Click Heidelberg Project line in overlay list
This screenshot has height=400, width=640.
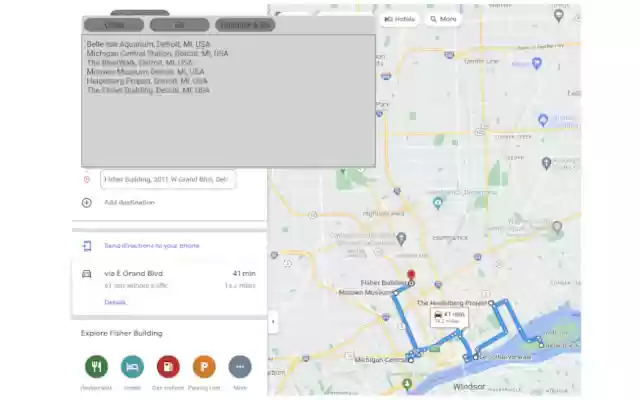point(147,81)
